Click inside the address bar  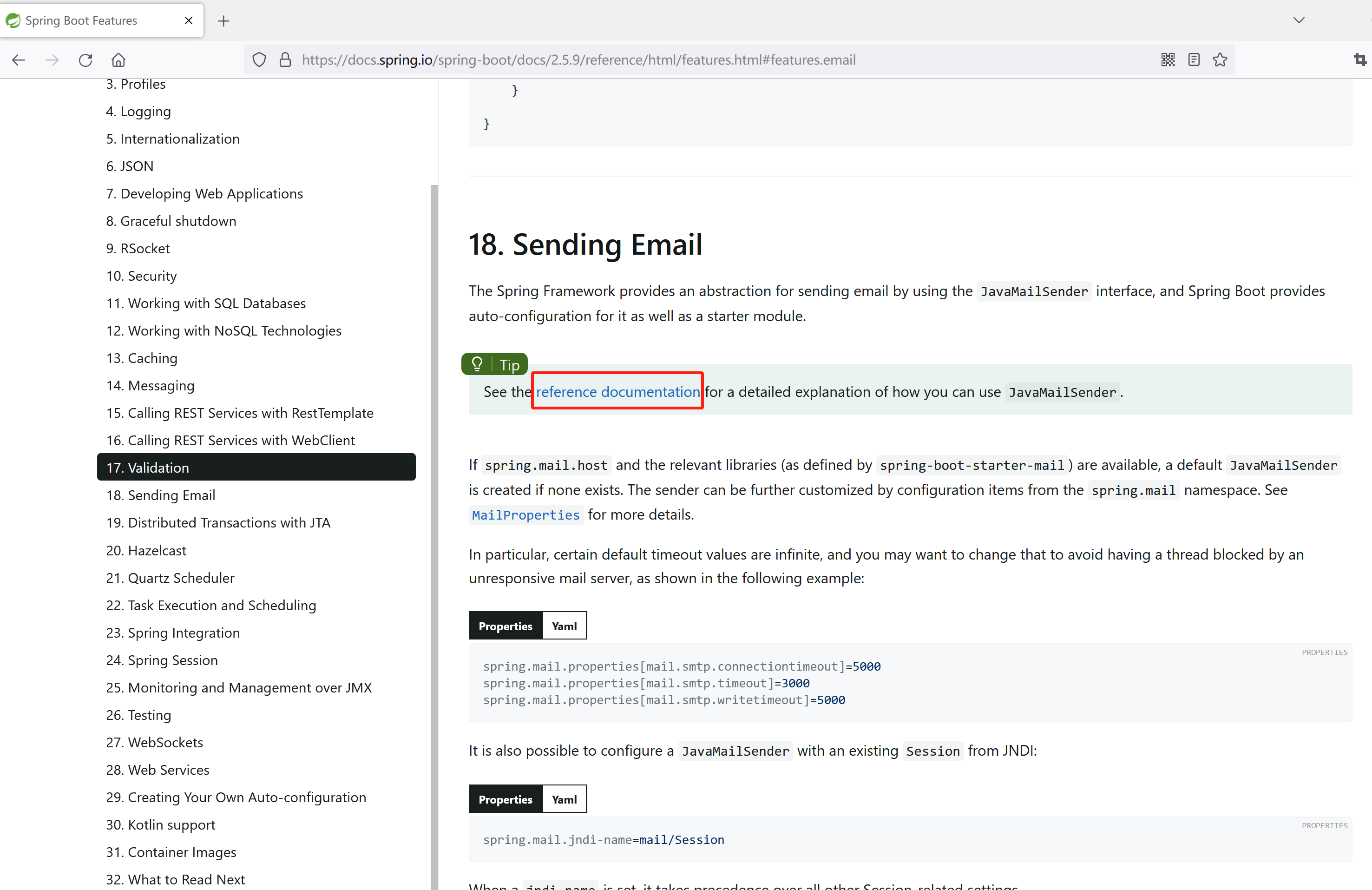click(x=692, y=59)
